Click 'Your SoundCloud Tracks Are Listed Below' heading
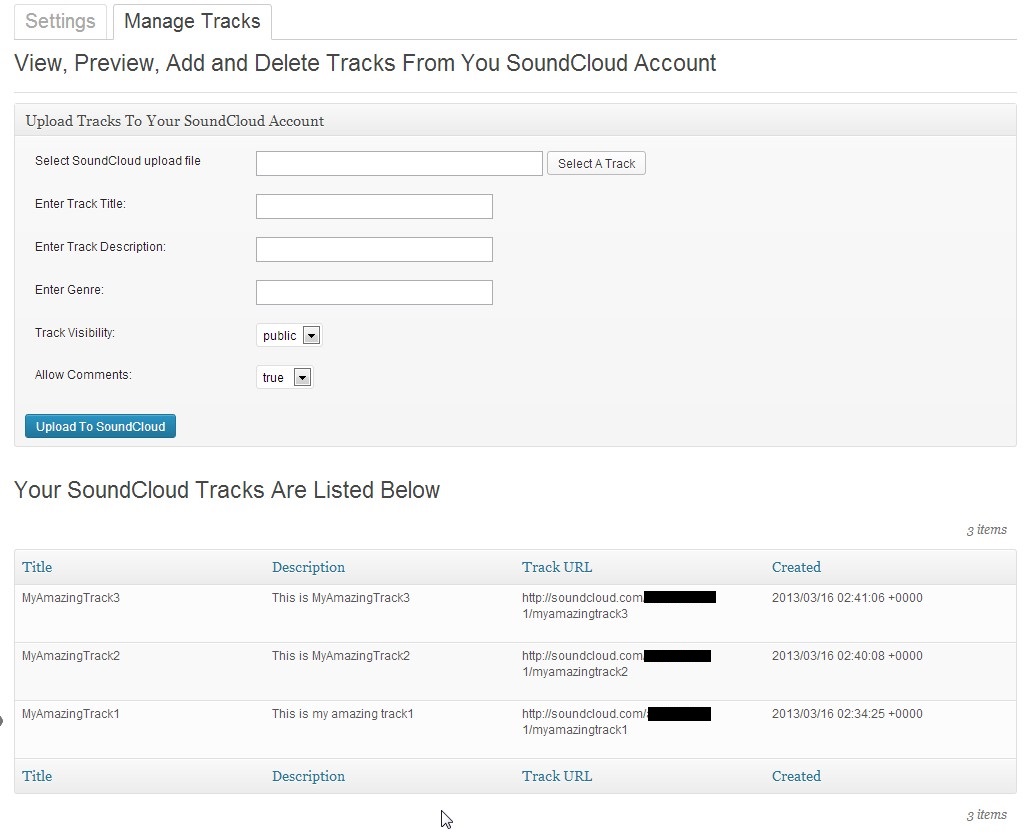 pos(227,490)
